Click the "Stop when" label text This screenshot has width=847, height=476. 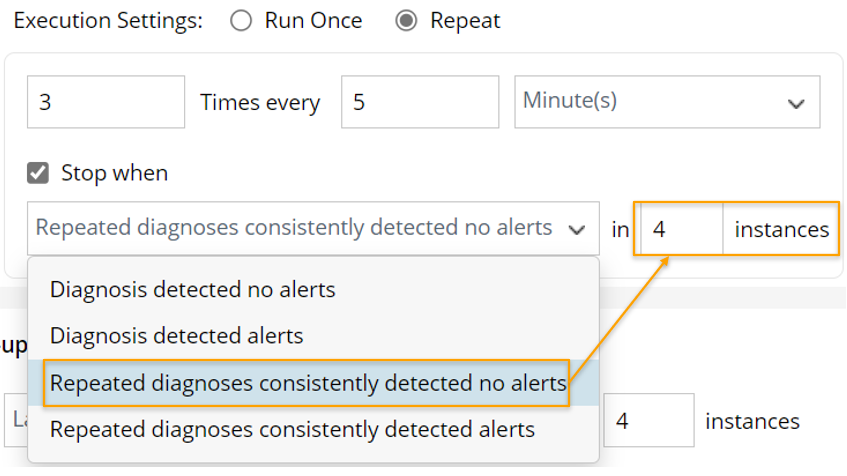click(x=114, y=173)
